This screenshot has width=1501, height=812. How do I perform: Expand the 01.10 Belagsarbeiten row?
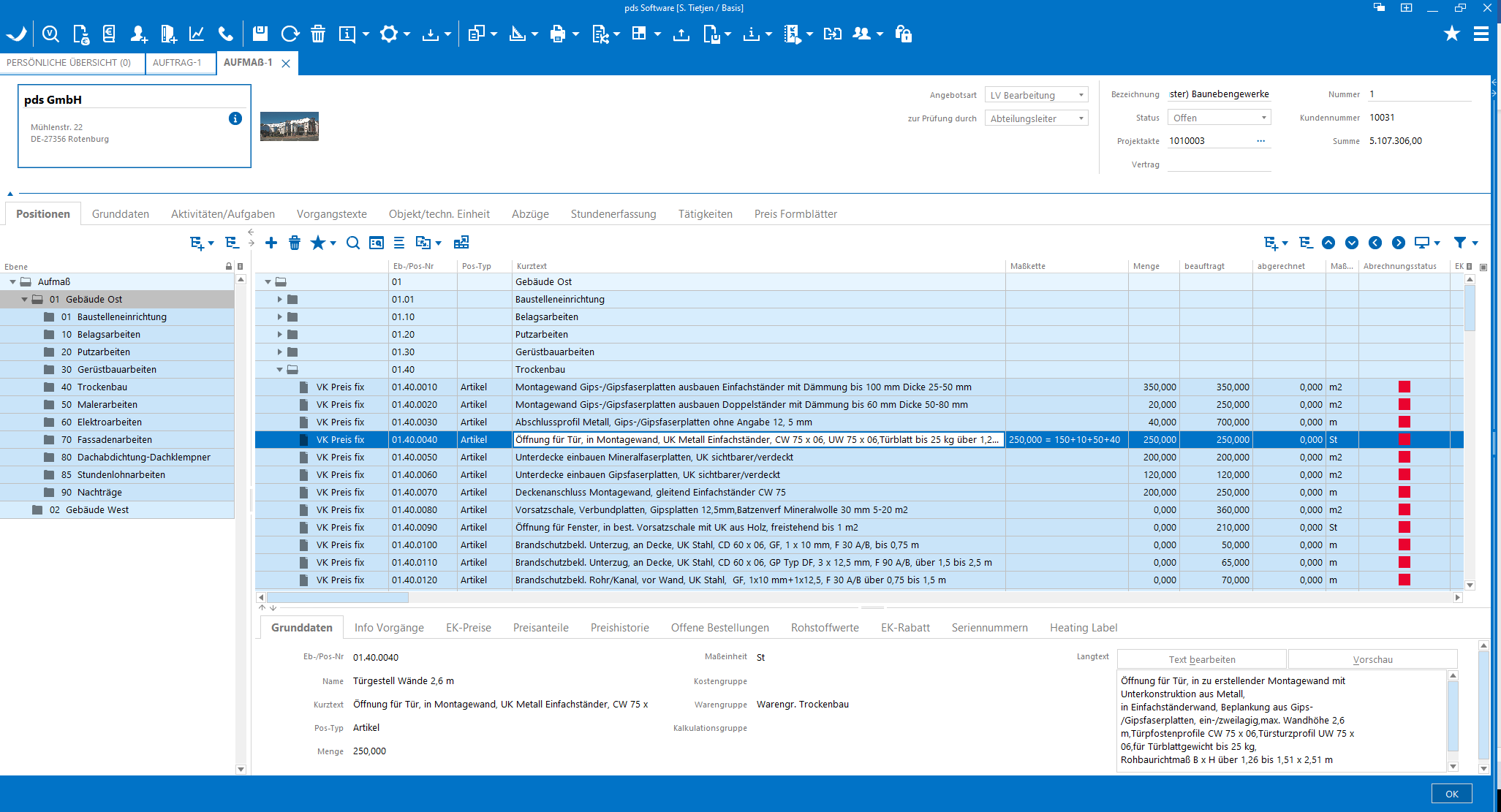coord(279,317)
